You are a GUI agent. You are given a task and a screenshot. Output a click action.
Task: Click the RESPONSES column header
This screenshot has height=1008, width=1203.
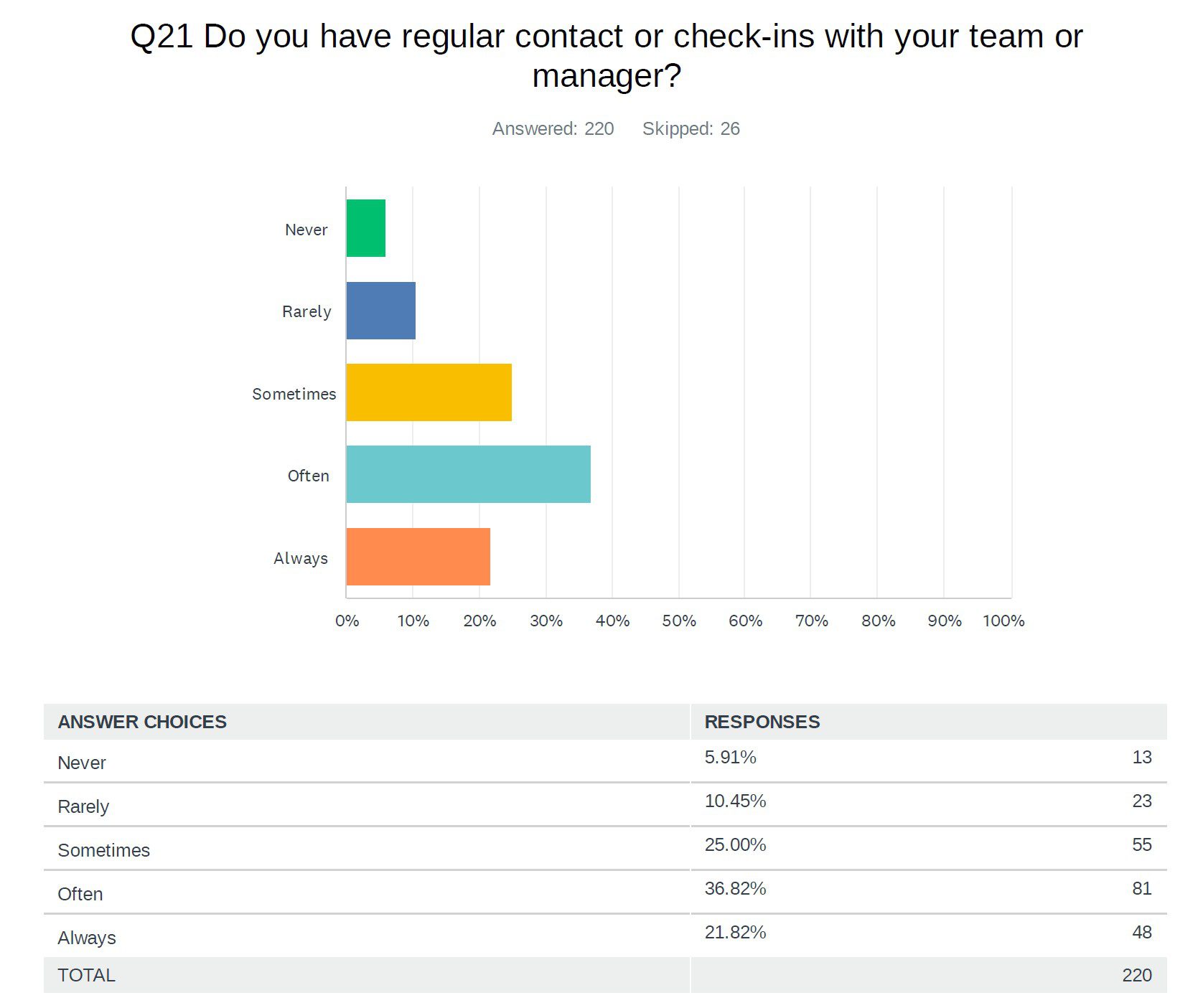click(762, 722)
